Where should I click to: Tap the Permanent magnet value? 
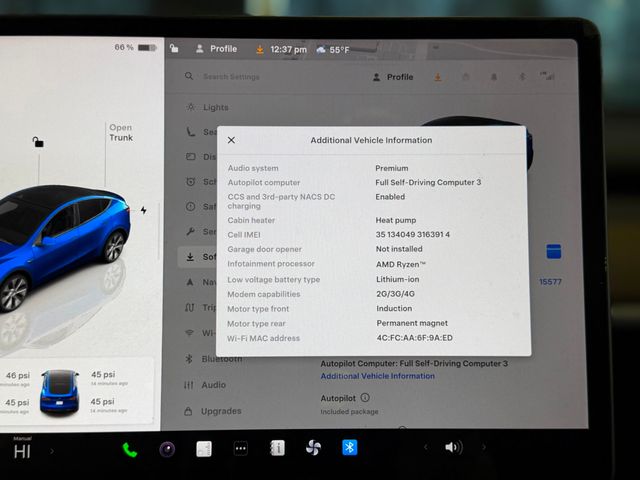coord(412,323)
